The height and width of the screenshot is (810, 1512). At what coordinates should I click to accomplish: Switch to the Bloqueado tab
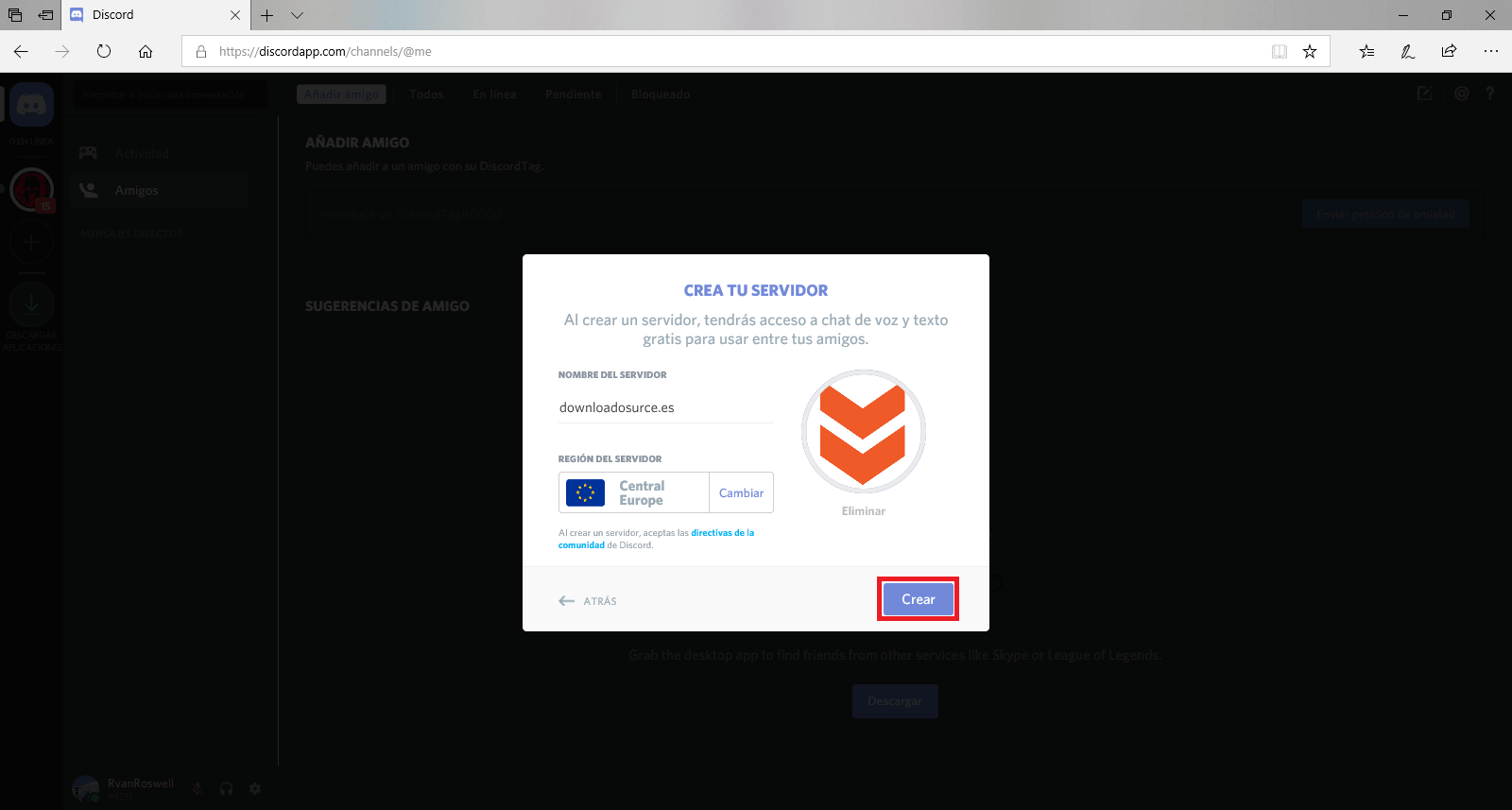pyautogui.click(x=660, y=95)
